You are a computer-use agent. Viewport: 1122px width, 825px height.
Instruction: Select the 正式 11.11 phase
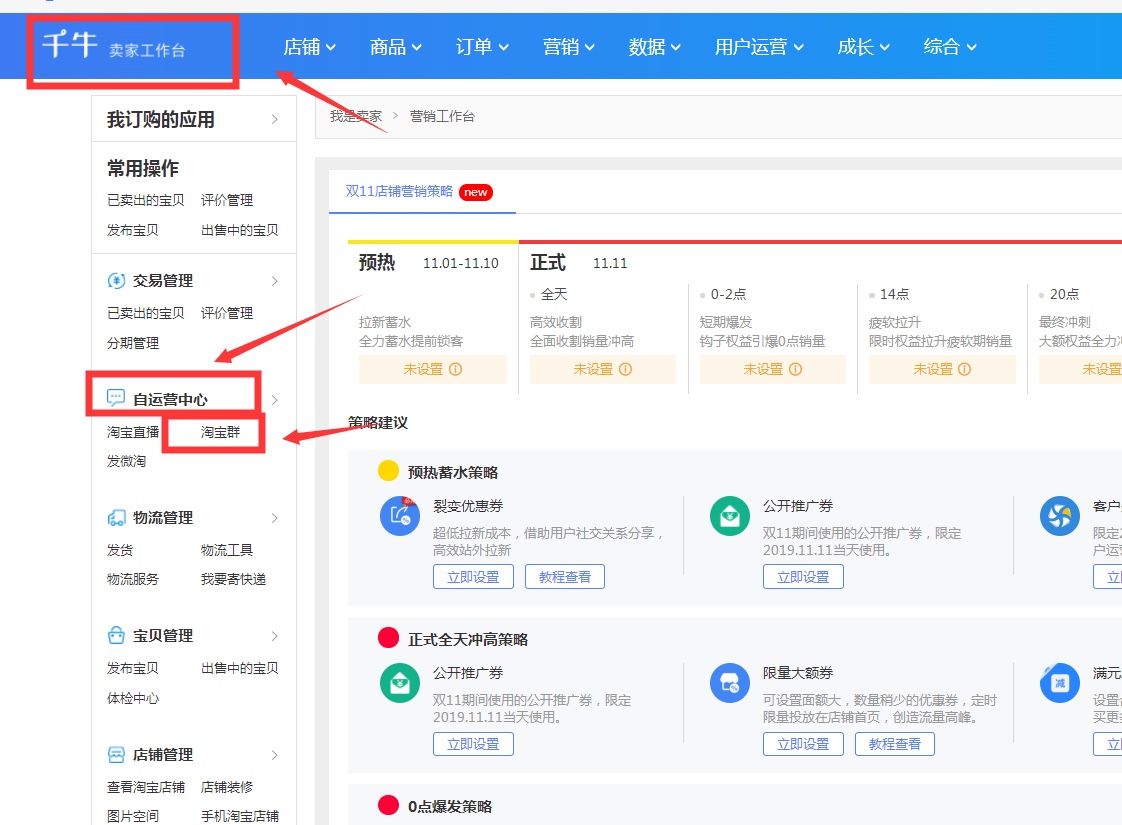[578, 263]
